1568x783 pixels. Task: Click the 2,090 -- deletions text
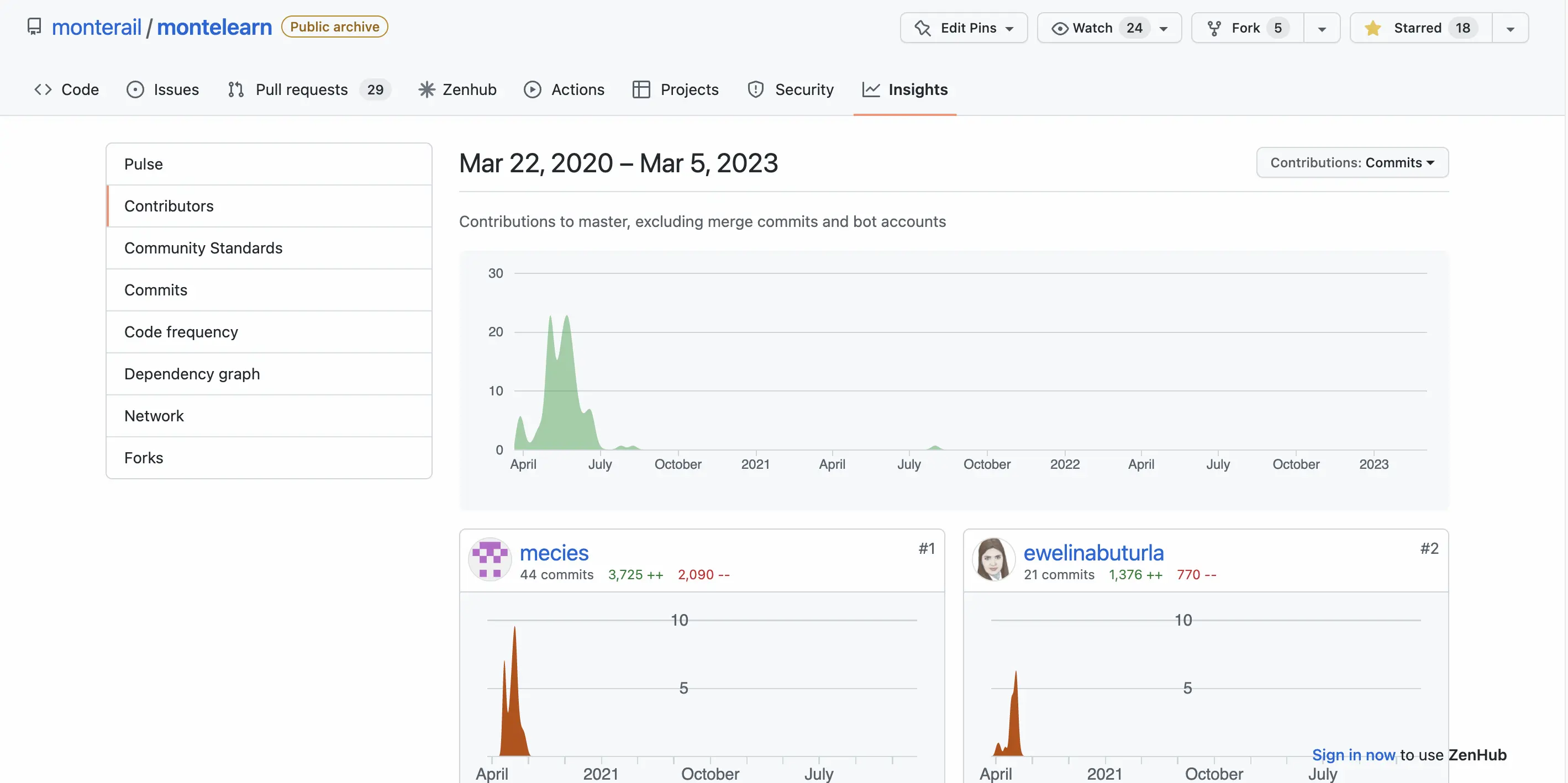tap(704, 574)
